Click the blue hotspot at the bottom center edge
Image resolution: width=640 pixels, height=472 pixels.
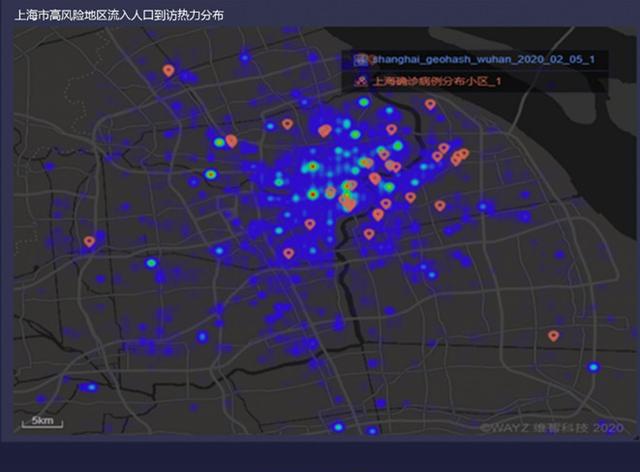338,427
